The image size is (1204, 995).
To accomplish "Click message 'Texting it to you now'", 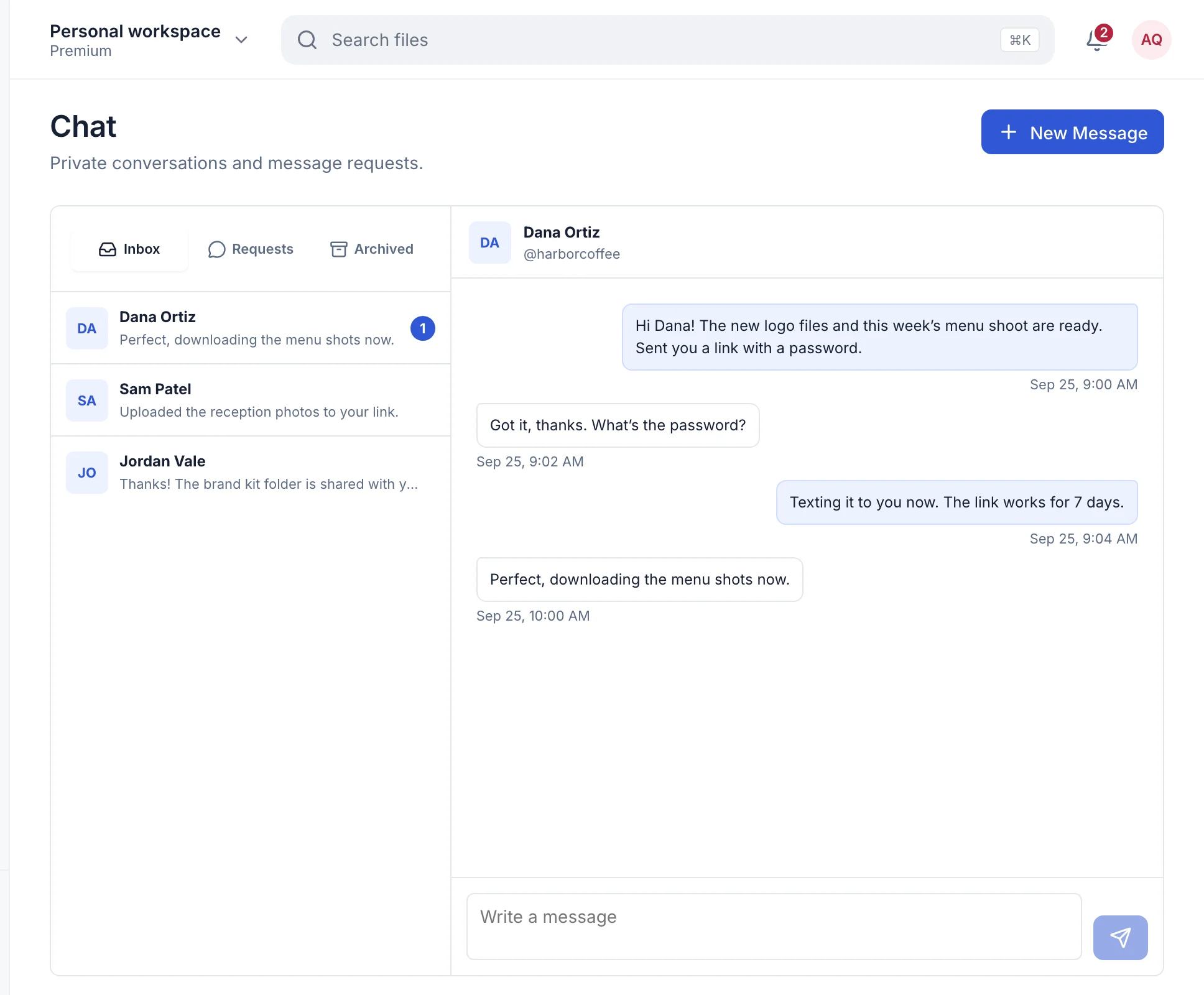I will pyautogui.click(x=956, y=502).
